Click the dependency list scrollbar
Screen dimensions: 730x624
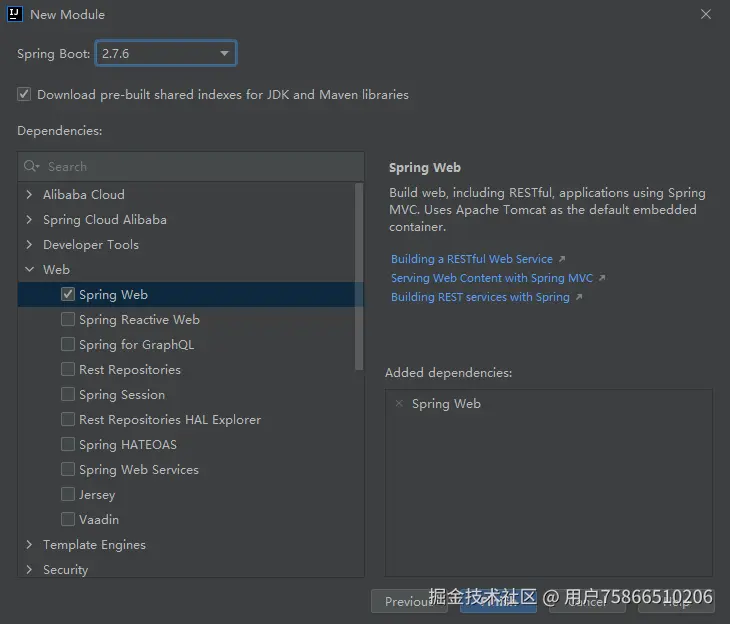click(x=359, y=276)
